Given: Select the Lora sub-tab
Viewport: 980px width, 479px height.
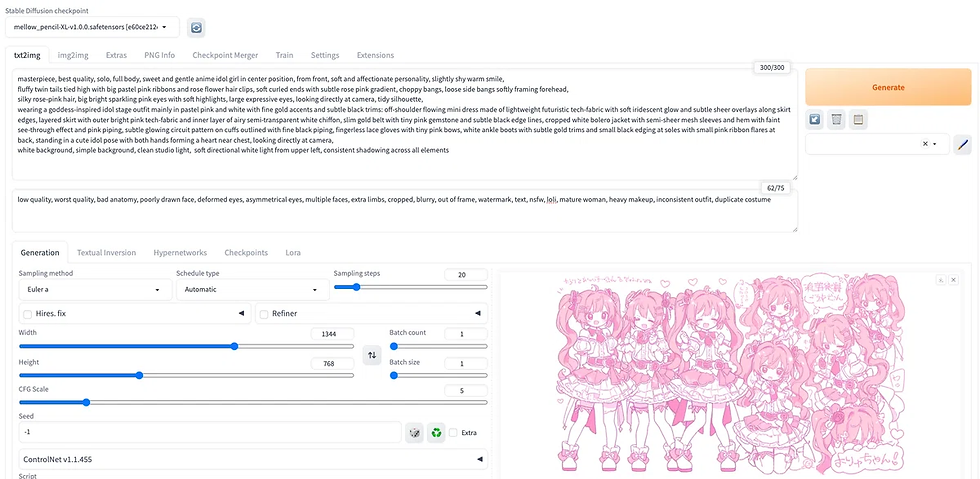Looking at the screenshot, I should tap(293, 253).
